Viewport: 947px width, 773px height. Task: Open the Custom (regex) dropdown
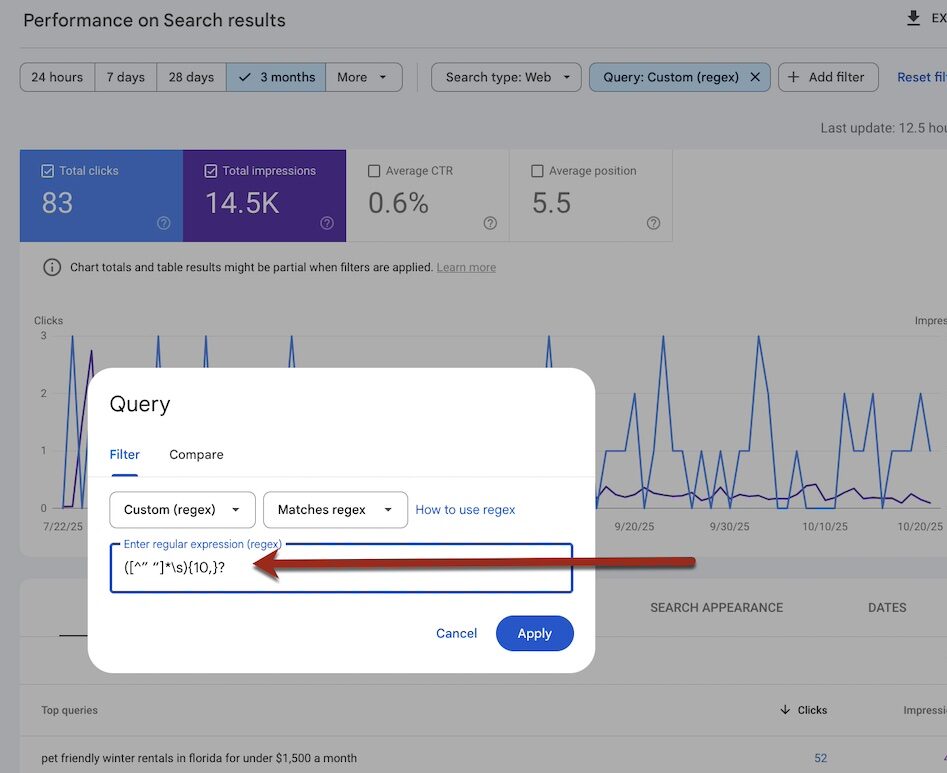182,510
